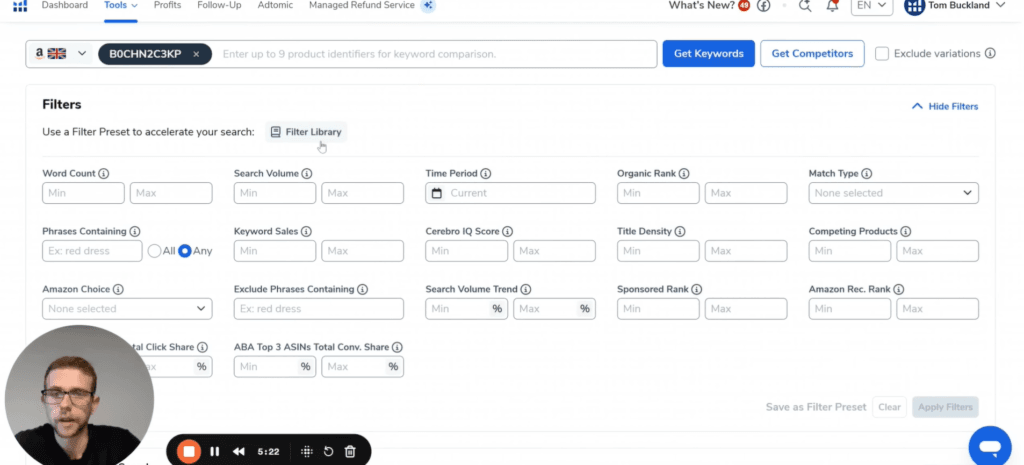Image resolution: width=1024 pixels, height=465 pixels.
Task: Click Save as Filter Preset
Action: pos(816,407)
